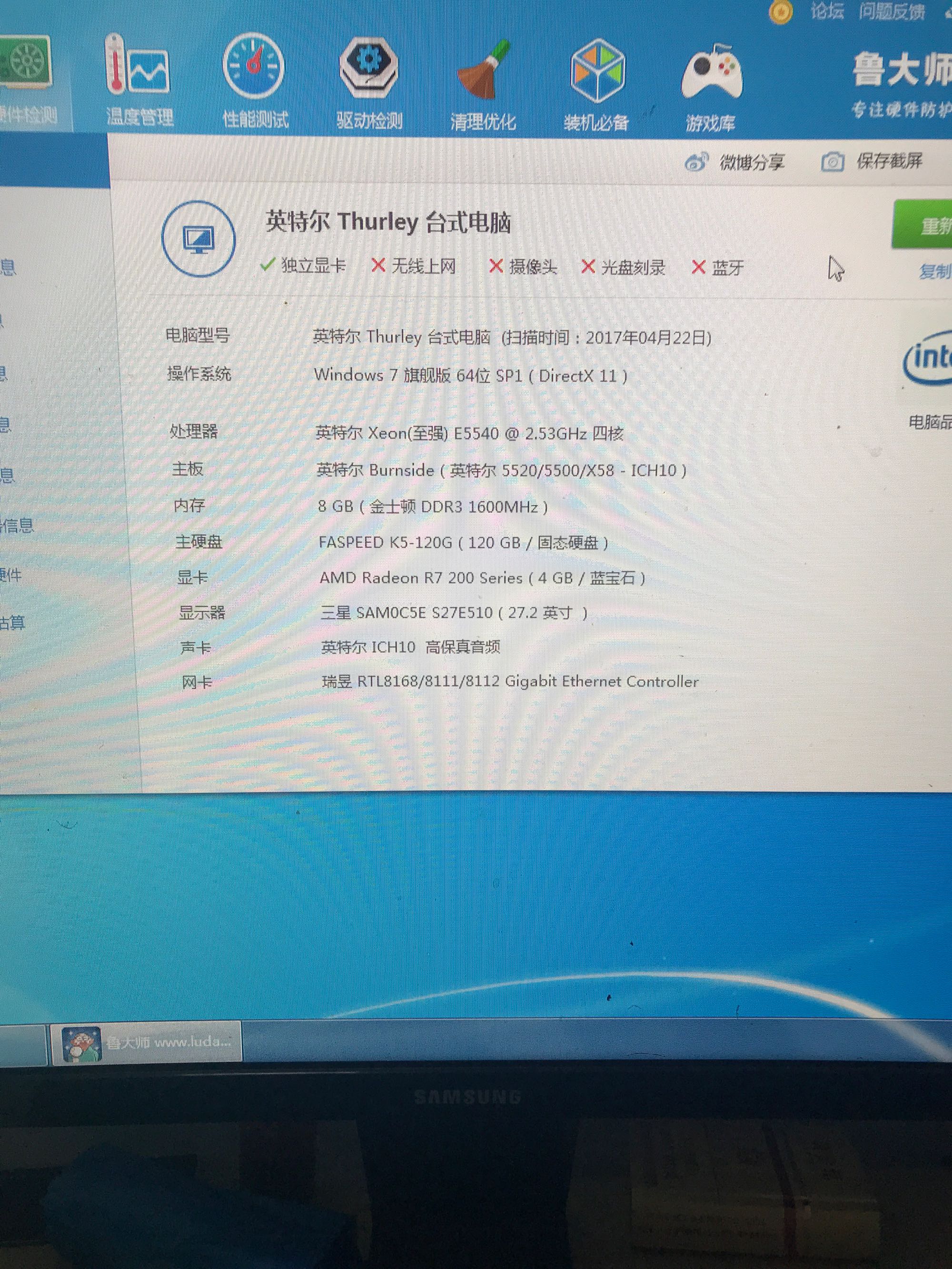Viewport: 952px width, 1269px height.
Task: Click the 处理器 label
Action: pos(193,431)
